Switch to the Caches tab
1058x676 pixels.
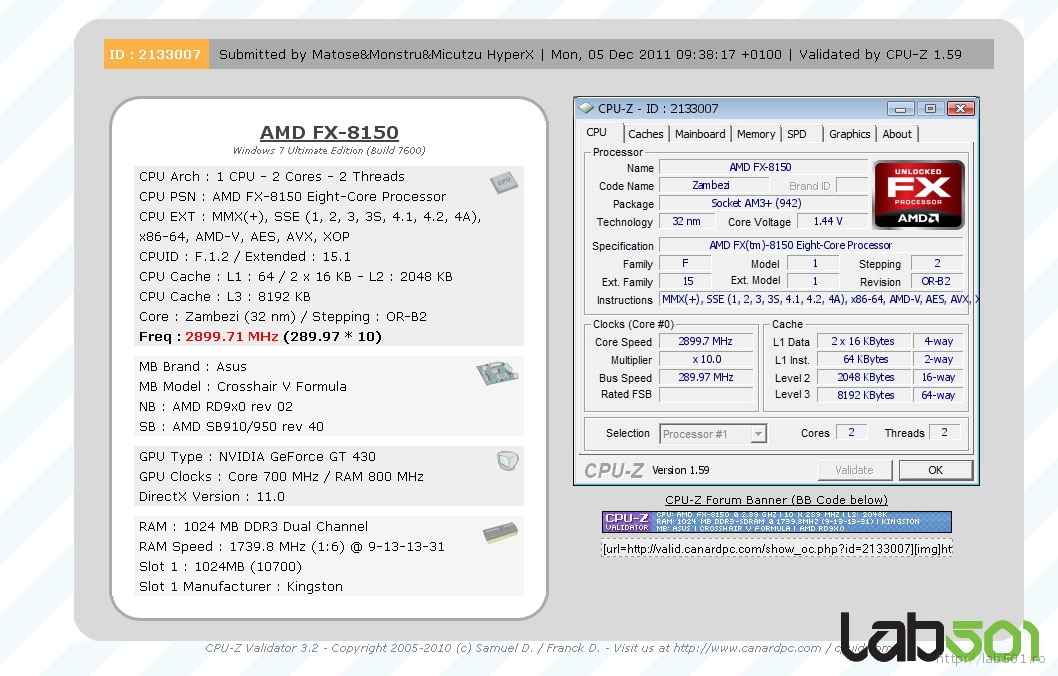tap(645, 134)
